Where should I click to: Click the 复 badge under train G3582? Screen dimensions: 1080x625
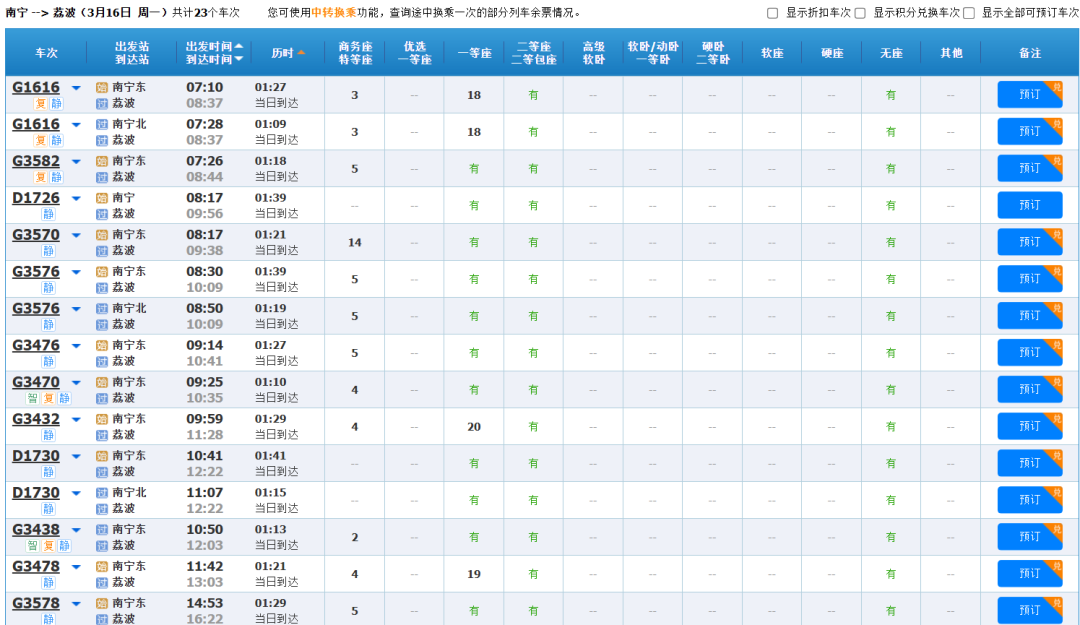tap(41, 177)
